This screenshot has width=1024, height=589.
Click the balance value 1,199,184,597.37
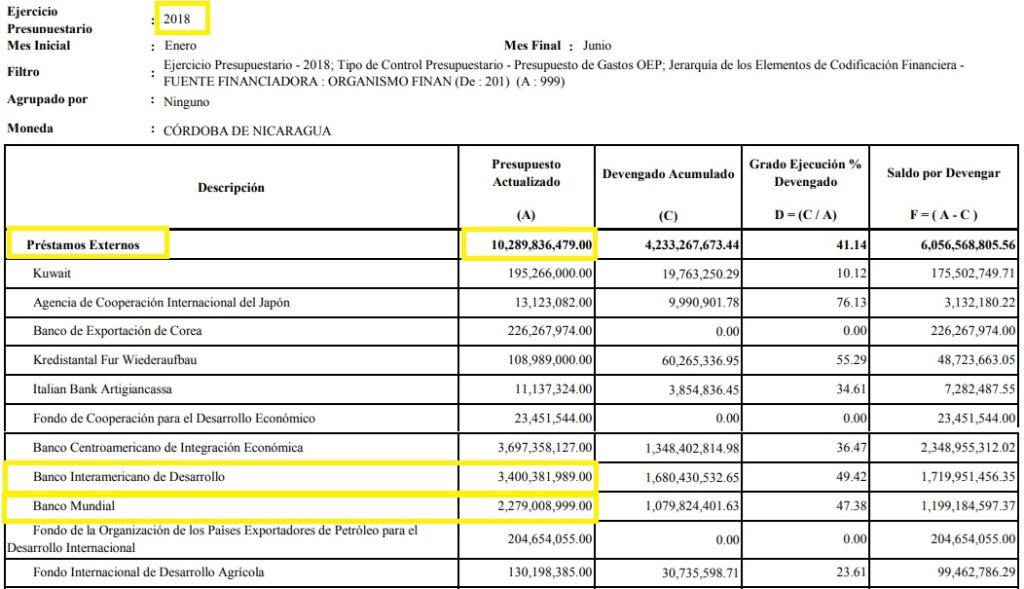tap(968, 505)
